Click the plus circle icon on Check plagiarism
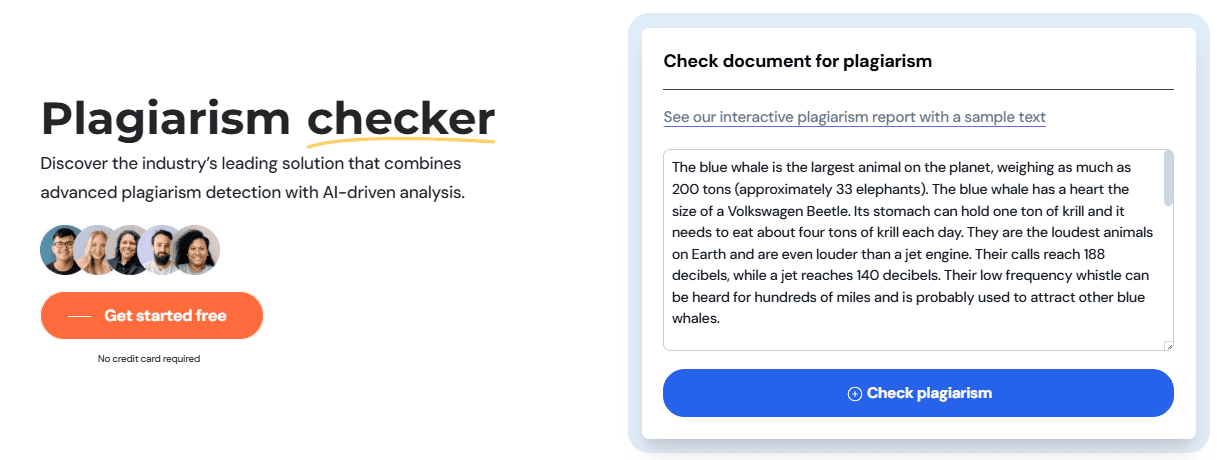 (x=854, y=394)
